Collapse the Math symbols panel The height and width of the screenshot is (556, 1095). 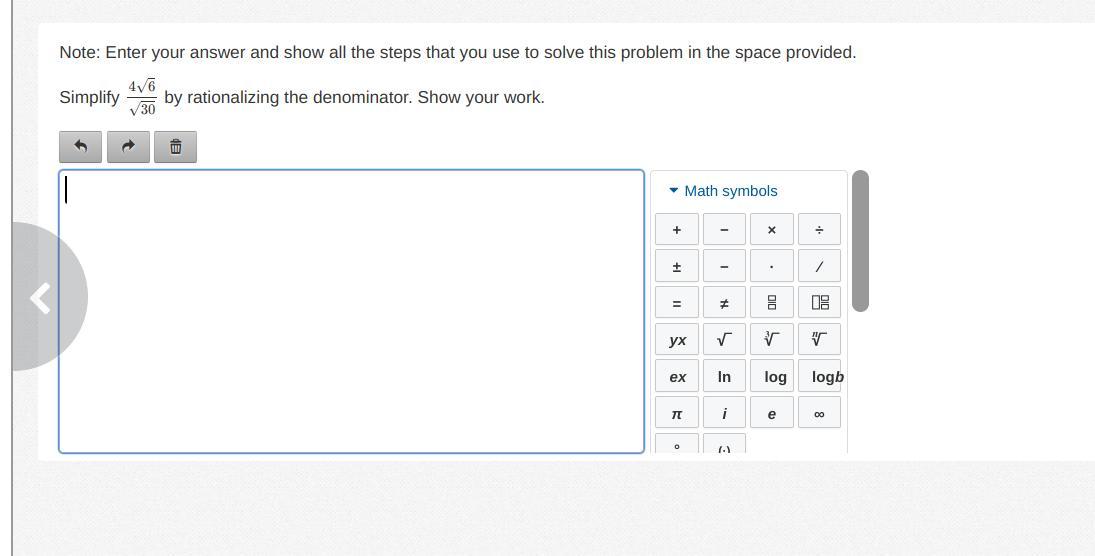723,191
